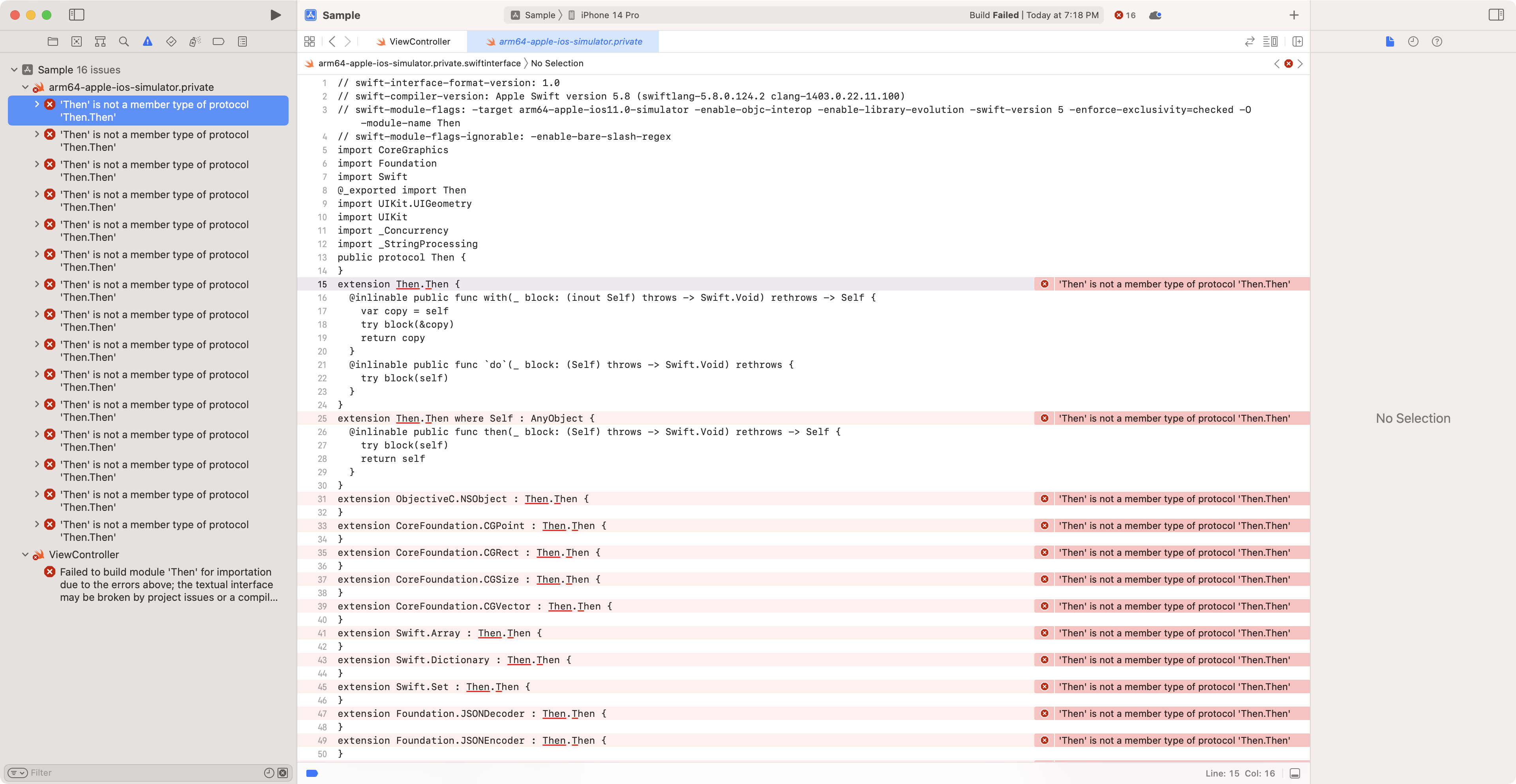Toggle the right inspector panel
The height and width of the screenshot is (784, 1516).
[1496, 15]
